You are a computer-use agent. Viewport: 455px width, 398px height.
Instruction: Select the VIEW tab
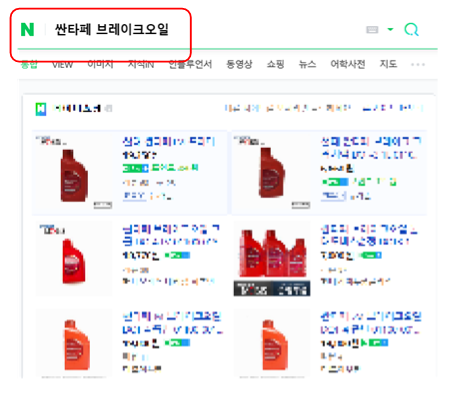62,64
